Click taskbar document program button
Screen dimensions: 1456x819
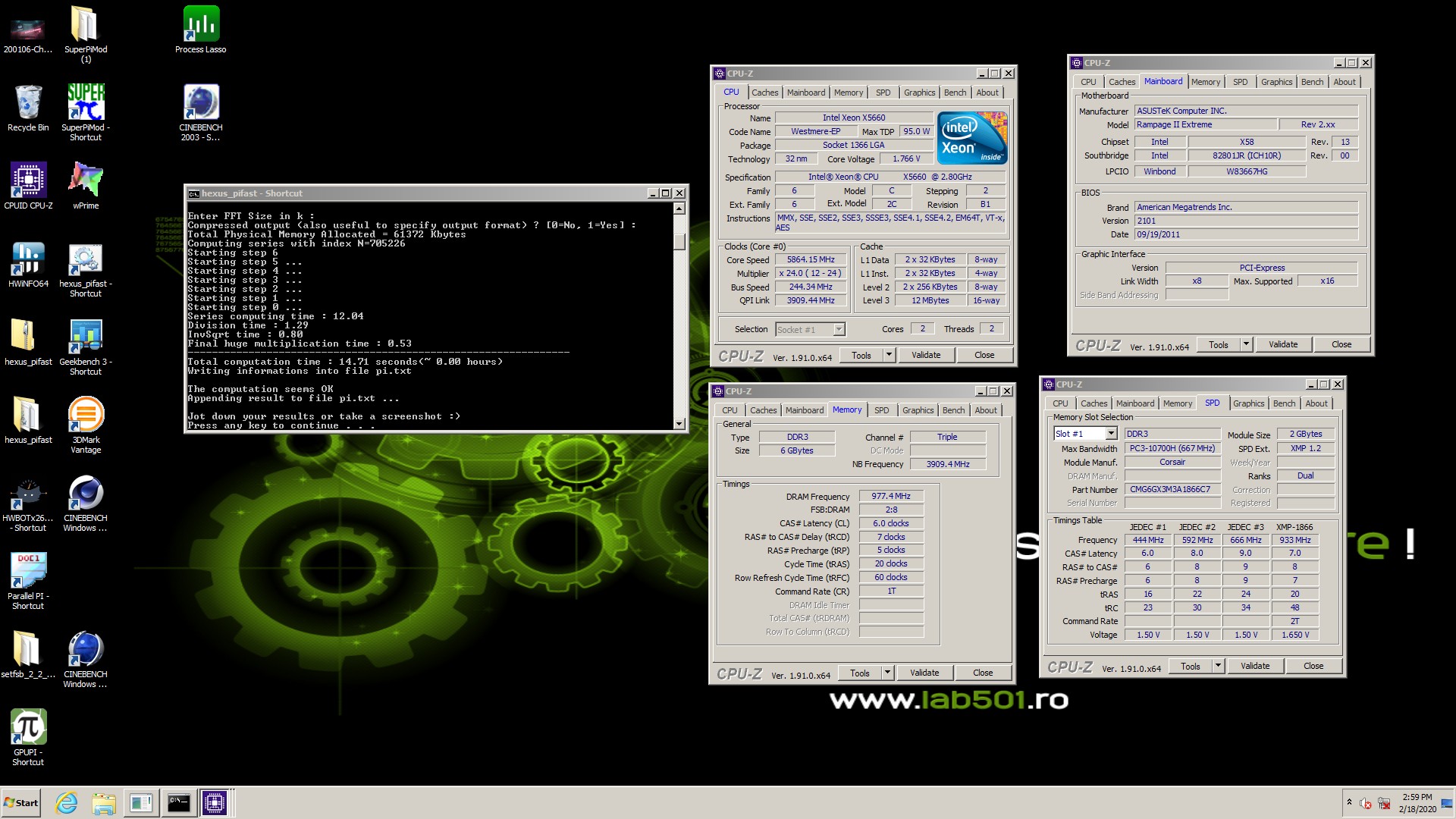point(141,803)
